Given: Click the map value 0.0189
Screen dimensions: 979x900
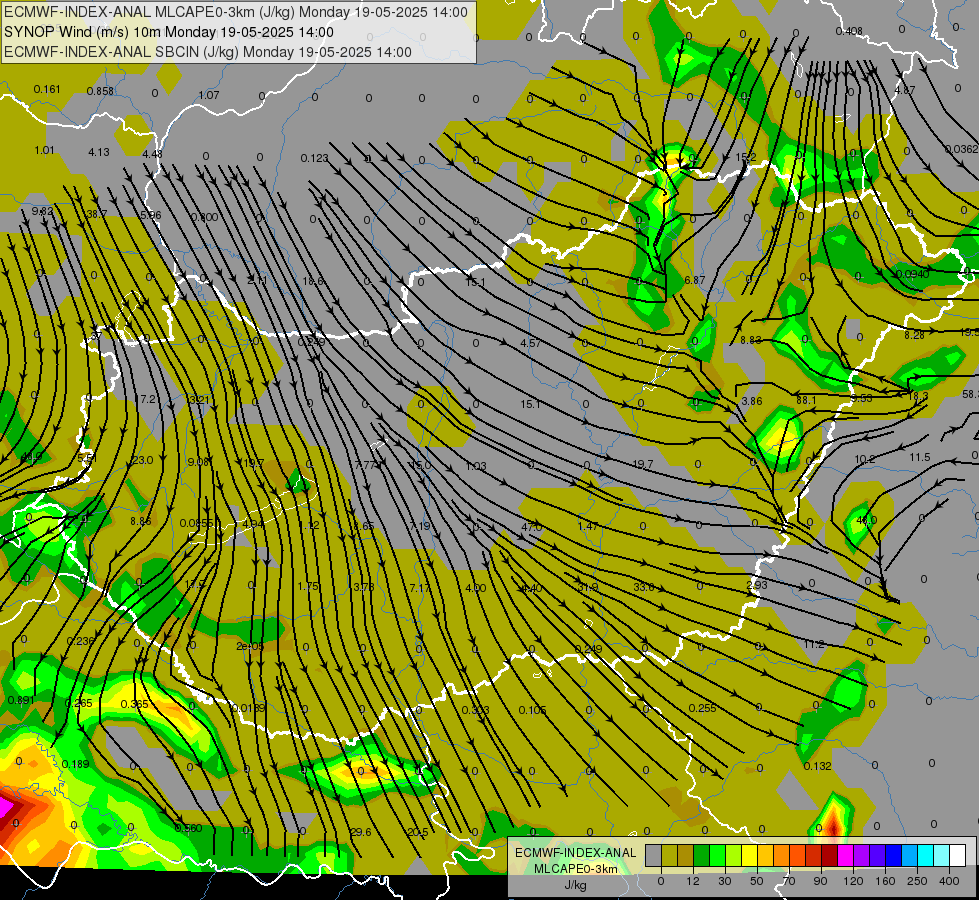Looking at the screenshot, I should pyautogui.click(x=248, y=708).
